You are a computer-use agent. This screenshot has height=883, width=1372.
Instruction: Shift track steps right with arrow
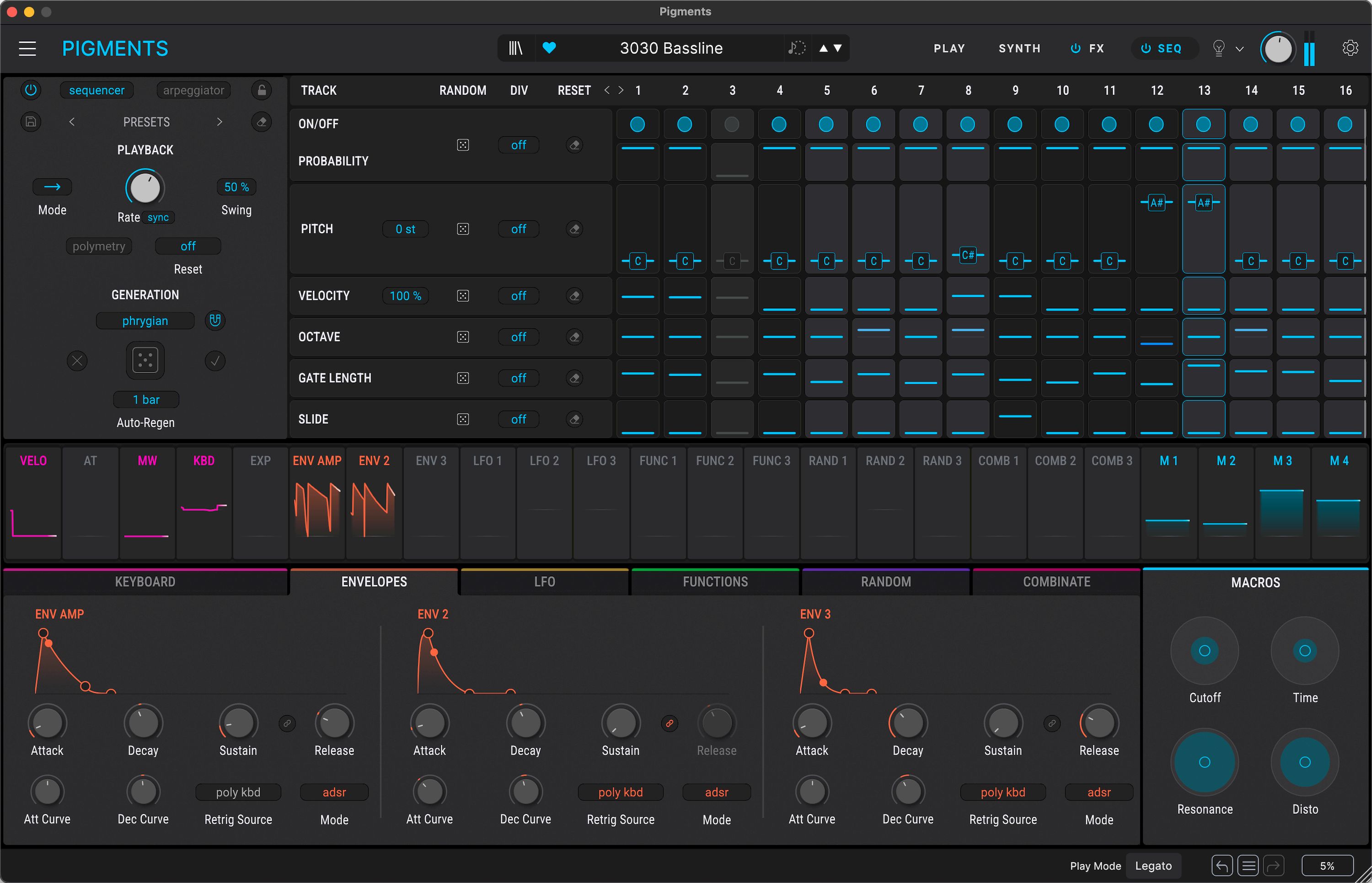(621, 90)
